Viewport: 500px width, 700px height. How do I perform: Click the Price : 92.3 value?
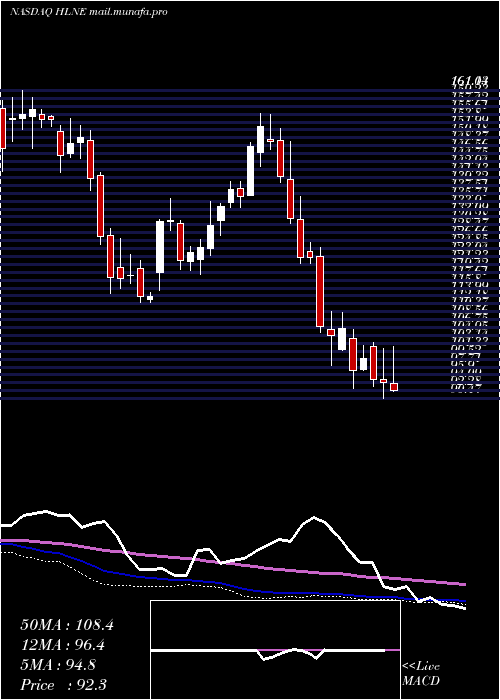click(x=63, y=685)
